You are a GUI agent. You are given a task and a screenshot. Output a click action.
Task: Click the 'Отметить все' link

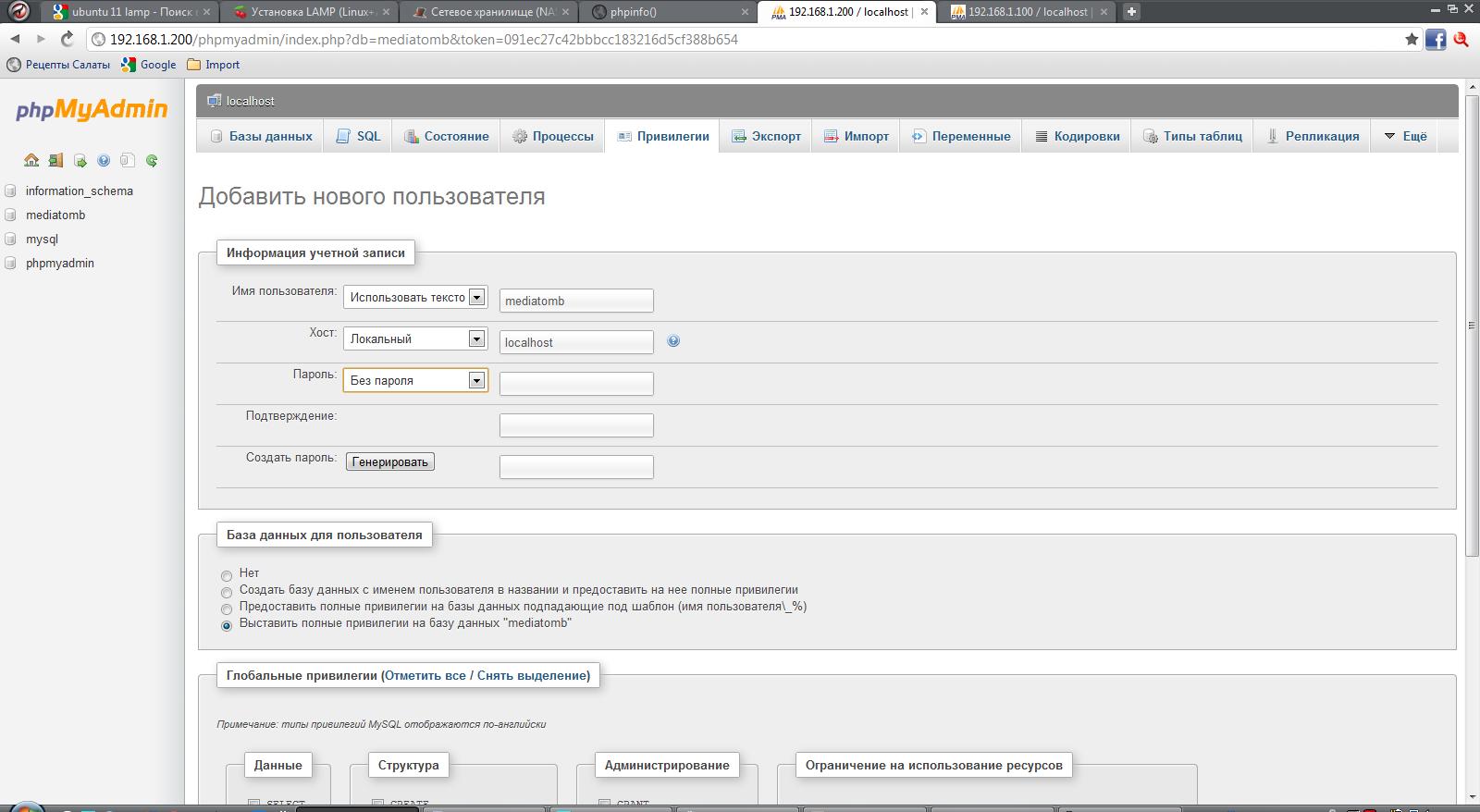coord(425,675)
